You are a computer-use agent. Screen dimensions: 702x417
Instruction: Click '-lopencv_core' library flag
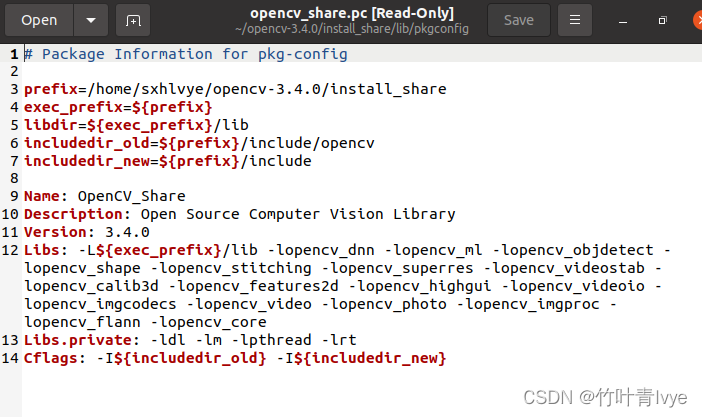click(x=209, y=322)
